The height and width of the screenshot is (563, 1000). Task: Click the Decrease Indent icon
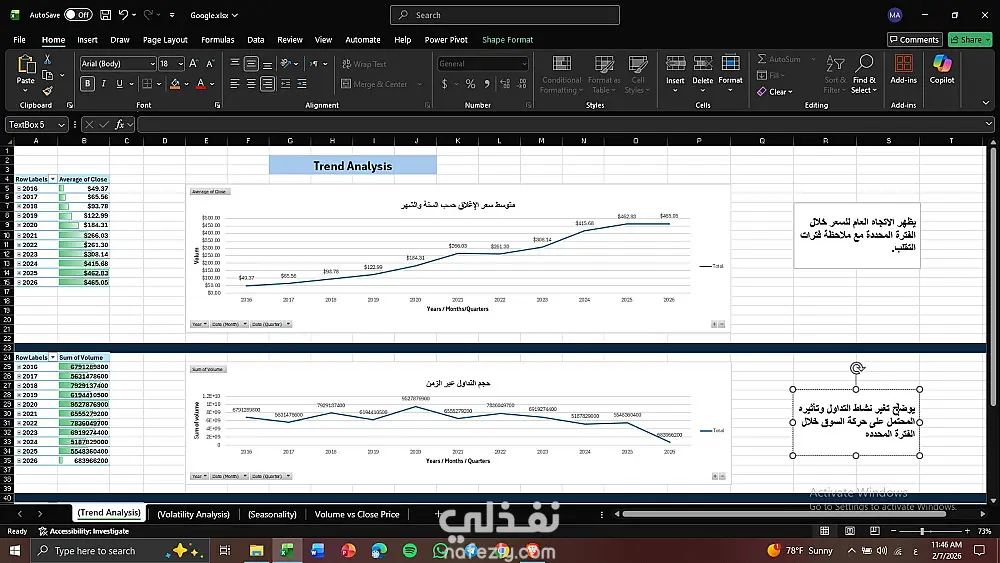285,84
